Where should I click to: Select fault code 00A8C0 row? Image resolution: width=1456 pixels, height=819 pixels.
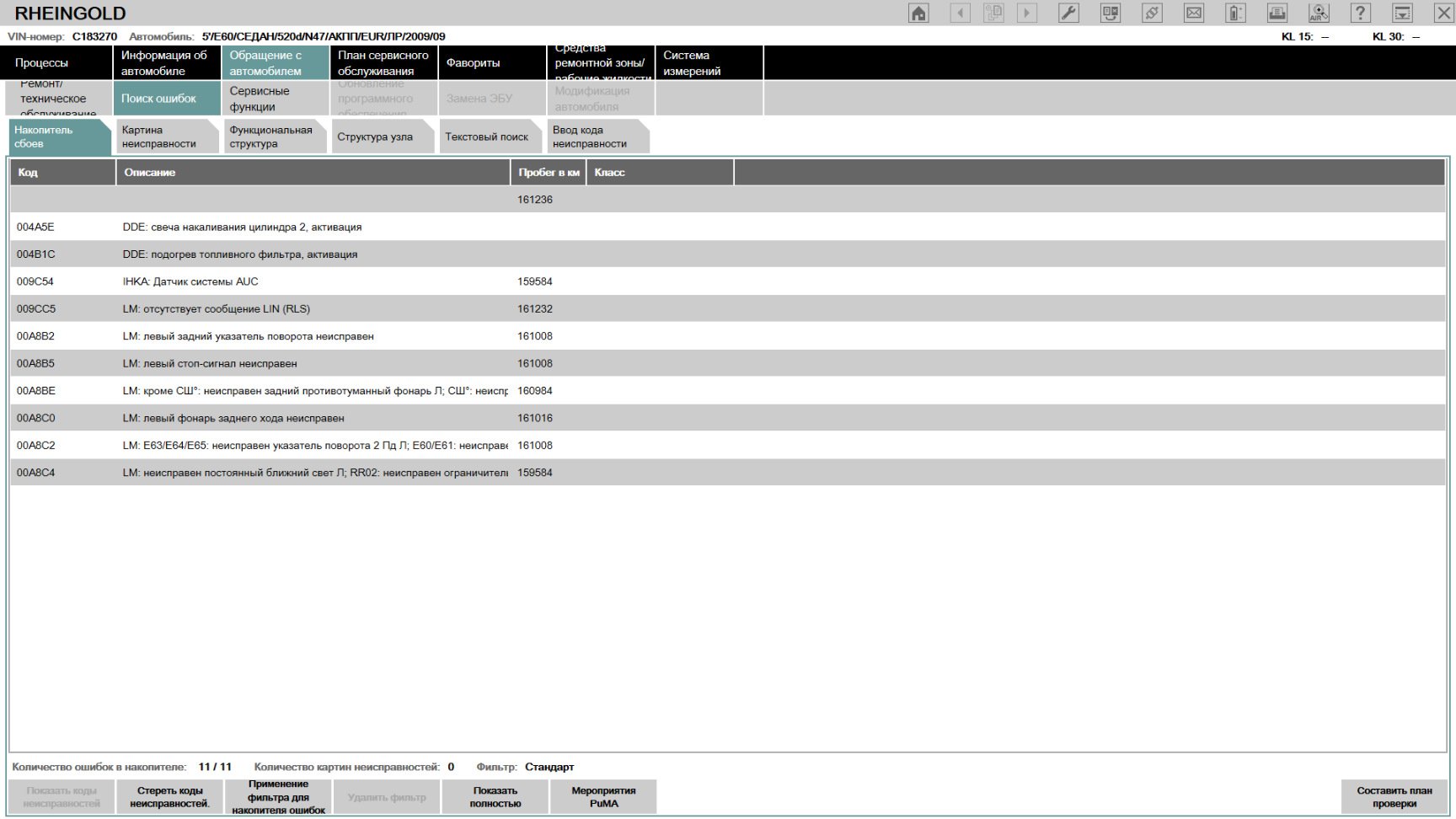728,418
